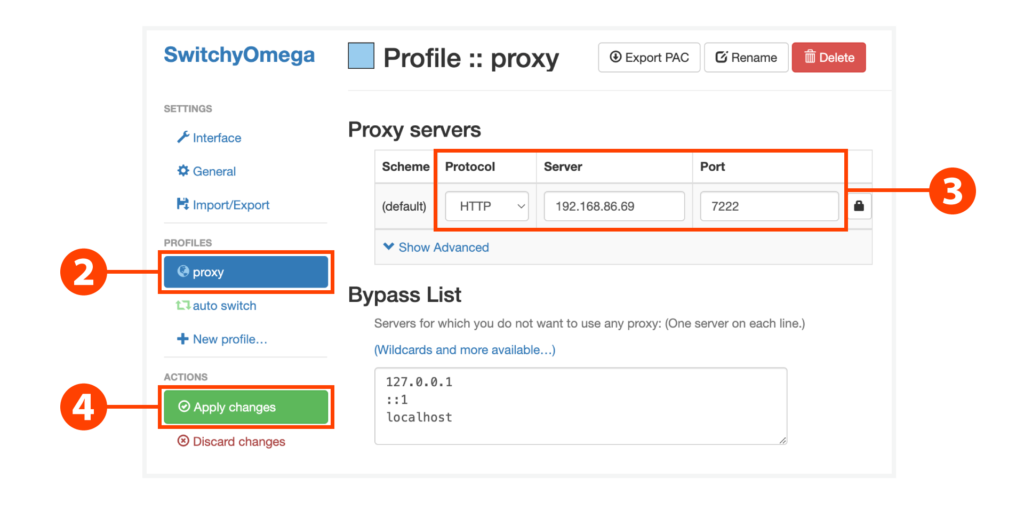This screenshot has height=510, width=1024.
Task: Click inside the Bypass List textarea
Action: click(x=580, y=405)
